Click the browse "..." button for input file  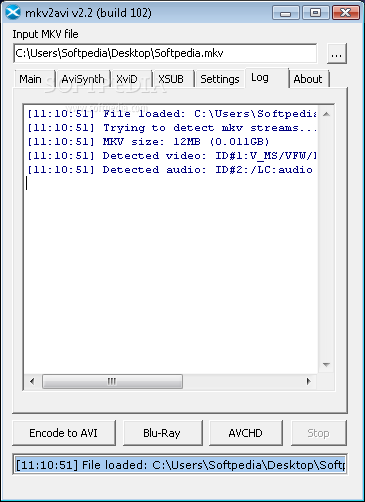point(337,53)
